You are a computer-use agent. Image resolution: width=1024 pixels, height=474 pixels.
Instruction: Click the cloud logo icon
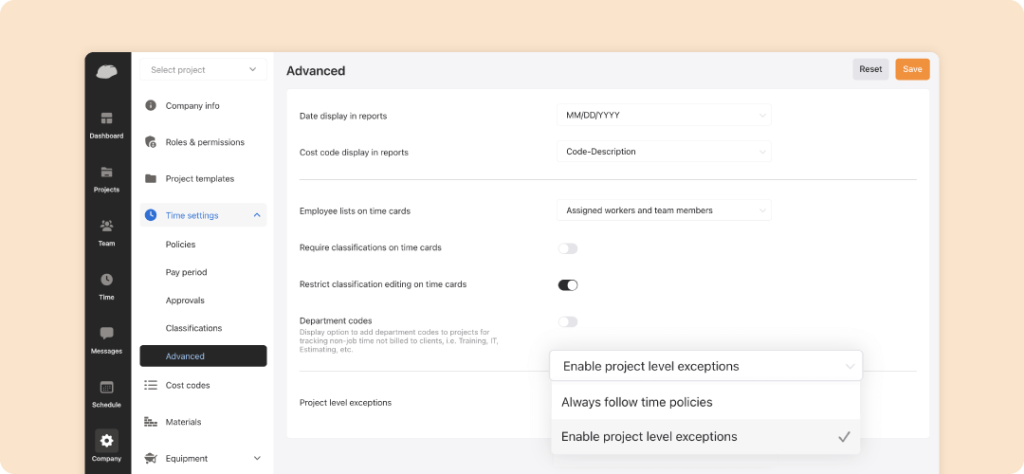click(x=106, y=71)
